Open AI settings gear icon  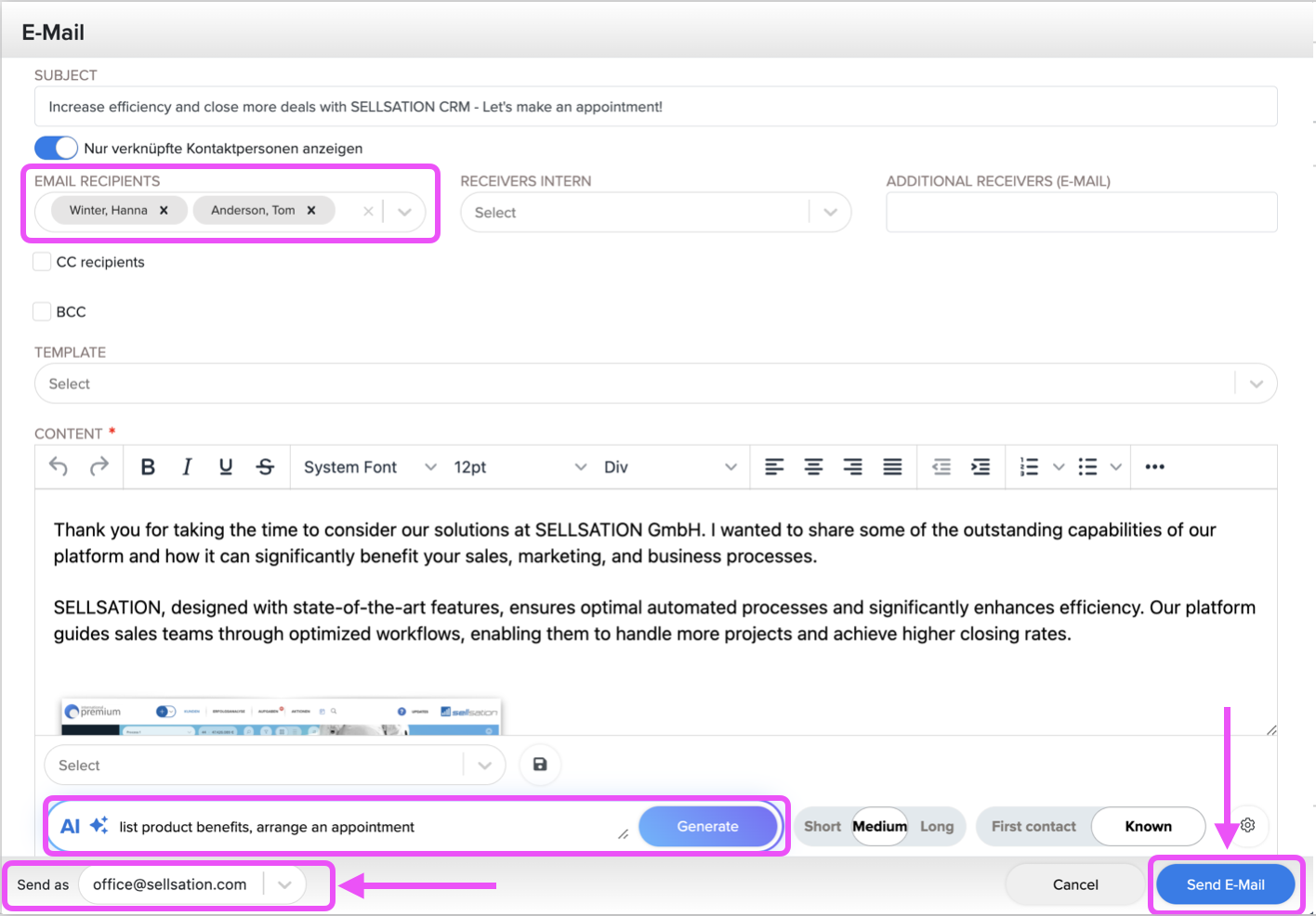[x=1248, y=825]
